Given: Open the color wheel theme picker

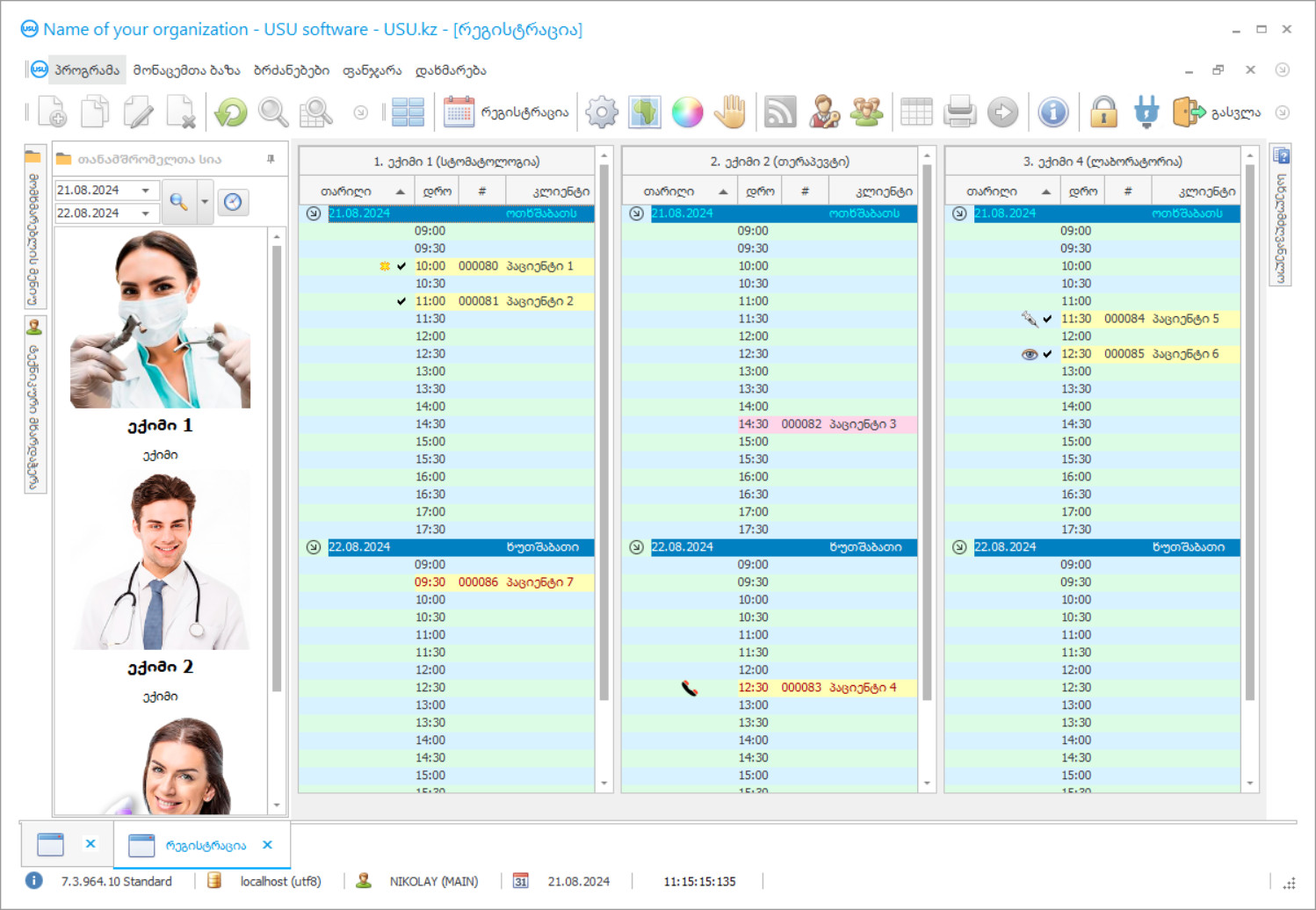Looking at the screenshot, I should pyautogui.click(x=687, y=112).
